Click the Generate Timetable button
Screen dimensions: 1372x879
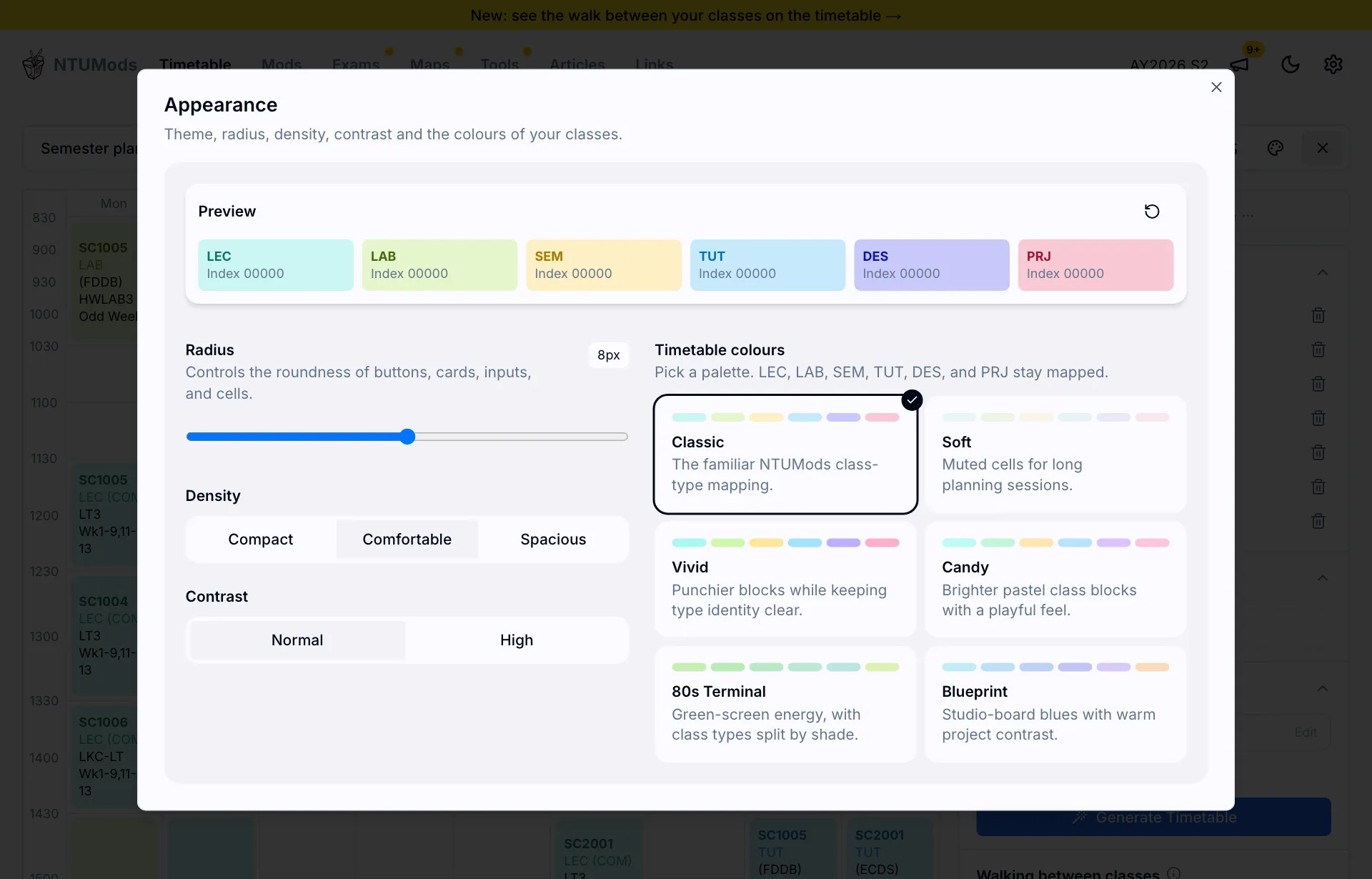(x=1153, y=817)
